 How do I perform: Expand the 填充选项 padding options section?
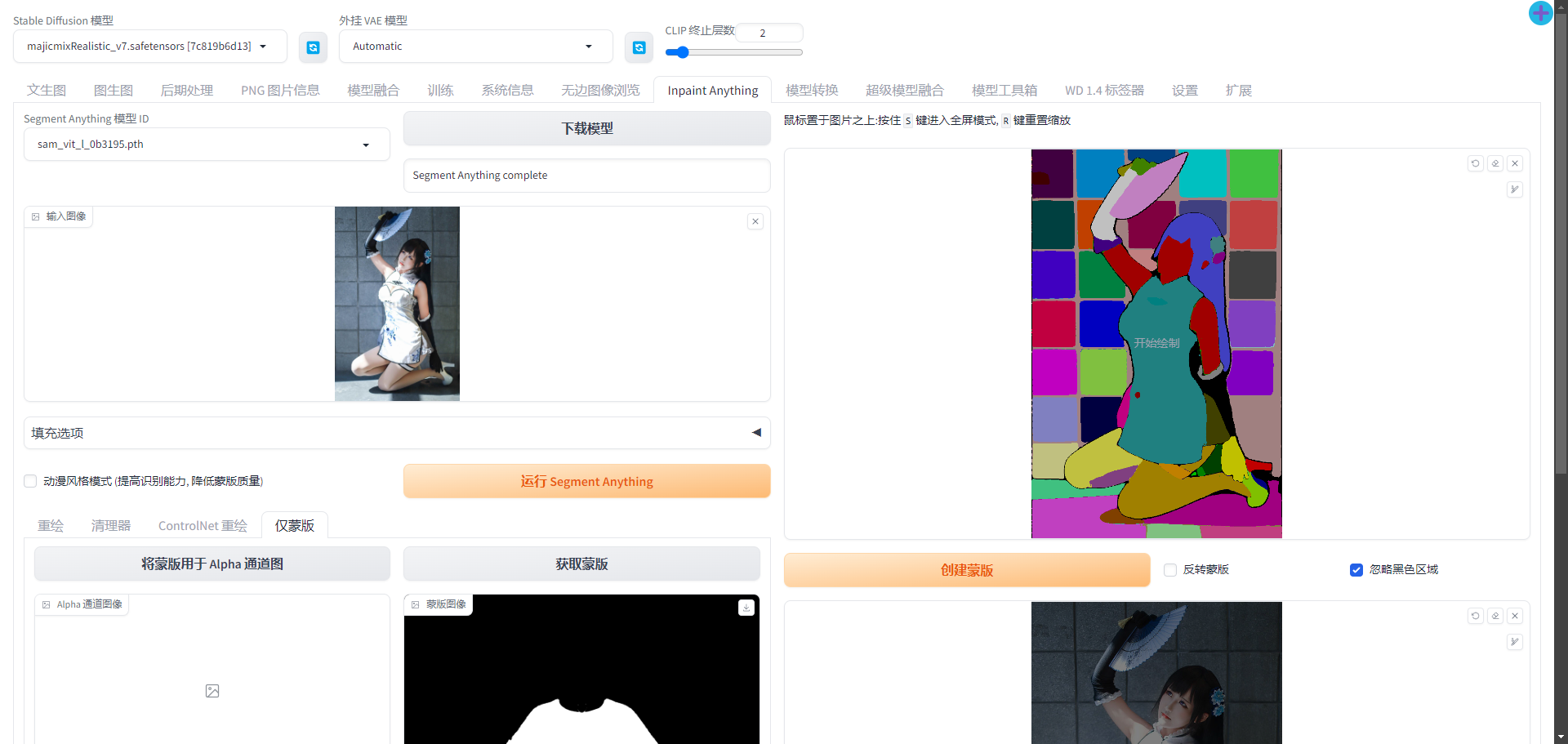tap(397, 433)
